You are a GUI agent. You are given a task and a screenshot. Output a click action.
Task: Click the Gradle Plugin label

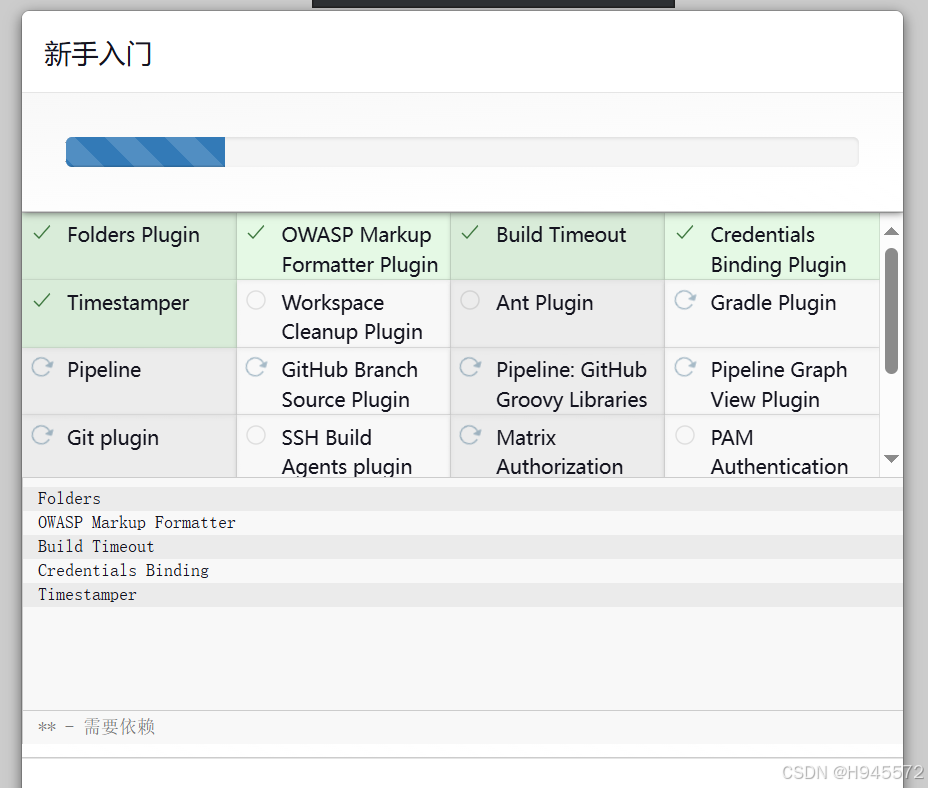tap(773, 303)
